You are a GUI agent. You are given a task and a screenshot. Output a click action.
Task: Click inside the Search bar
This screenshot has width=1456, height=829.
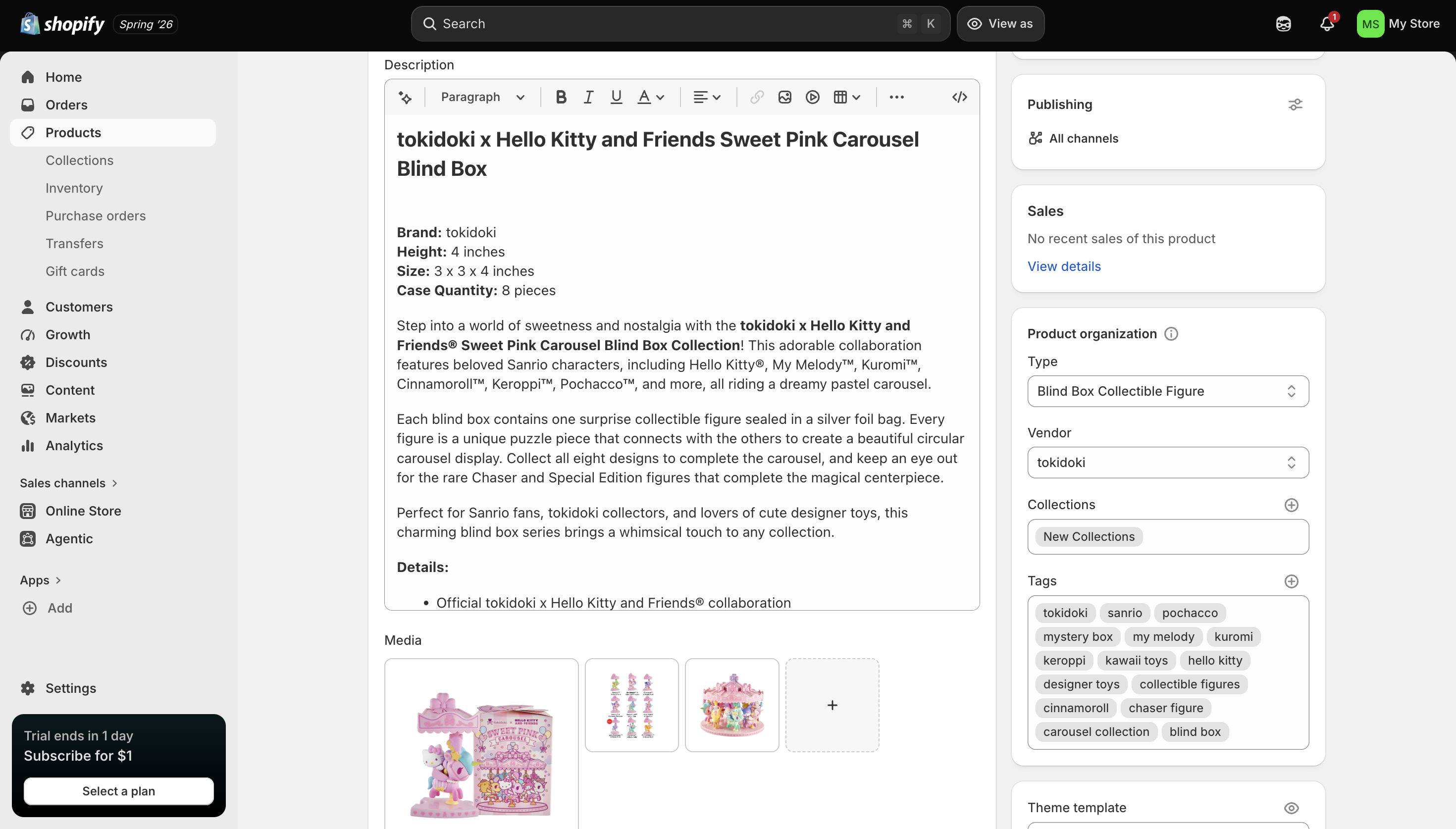[680, 24]
